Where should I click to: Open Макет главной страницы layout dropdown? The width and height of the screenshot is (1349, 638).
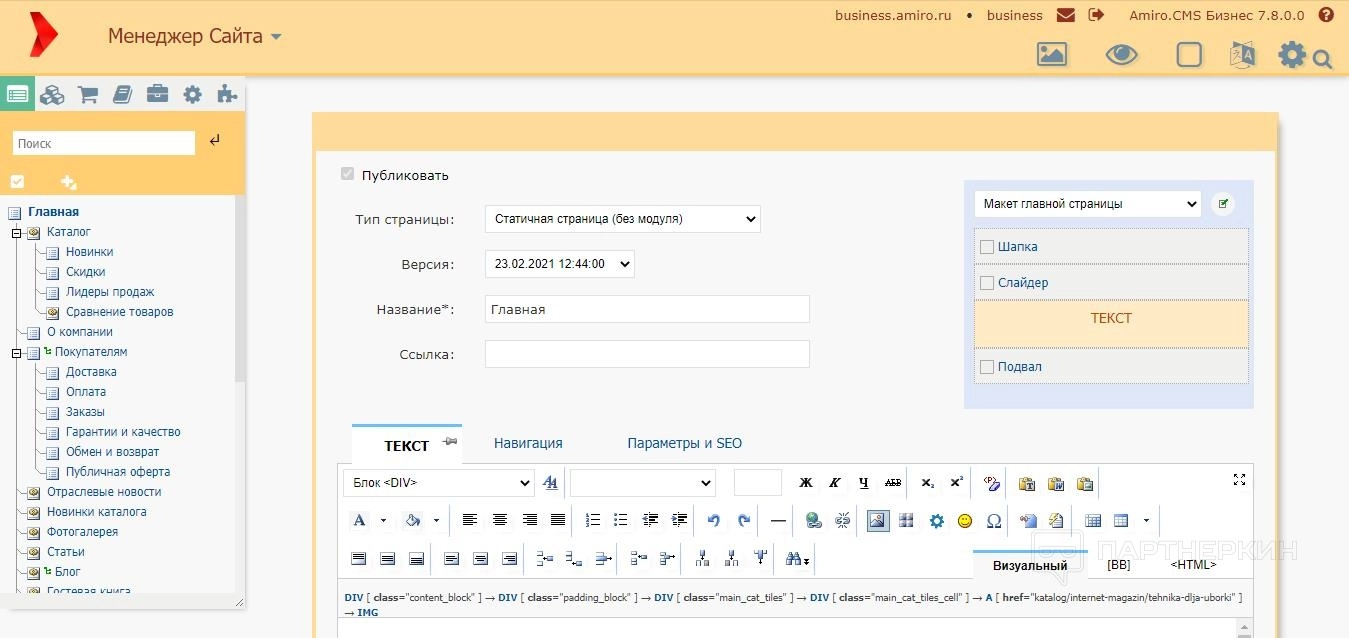click(1086, 204)
